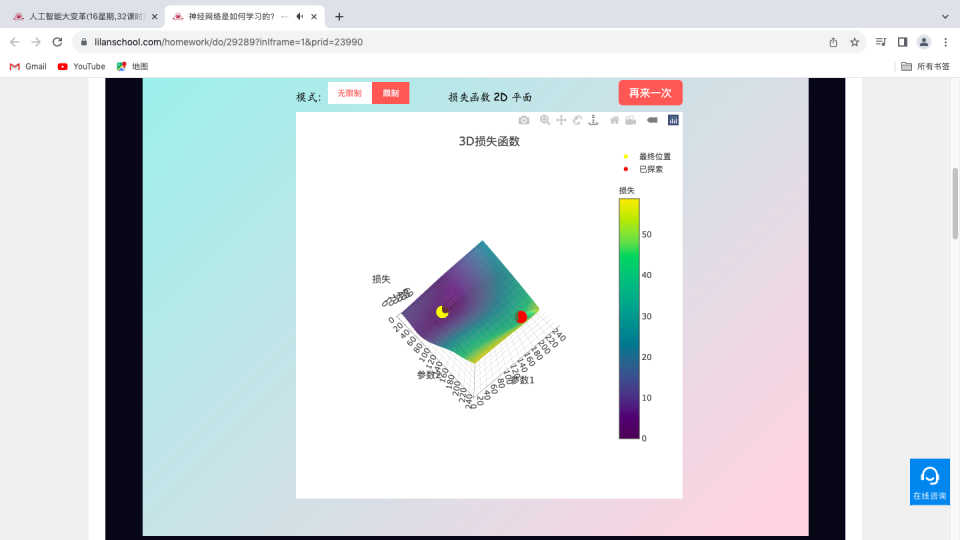
Task: Select the pan arrows tool
Action: pyautogui.click(x=561, y=121)
